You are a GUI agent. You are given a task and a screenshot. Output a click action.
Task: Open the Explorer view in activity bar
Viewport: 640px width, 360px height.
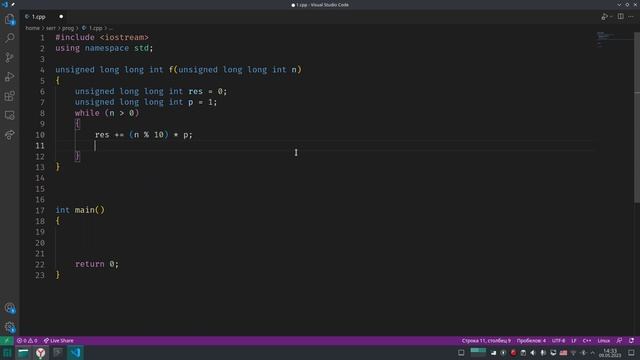click(9, 19)
